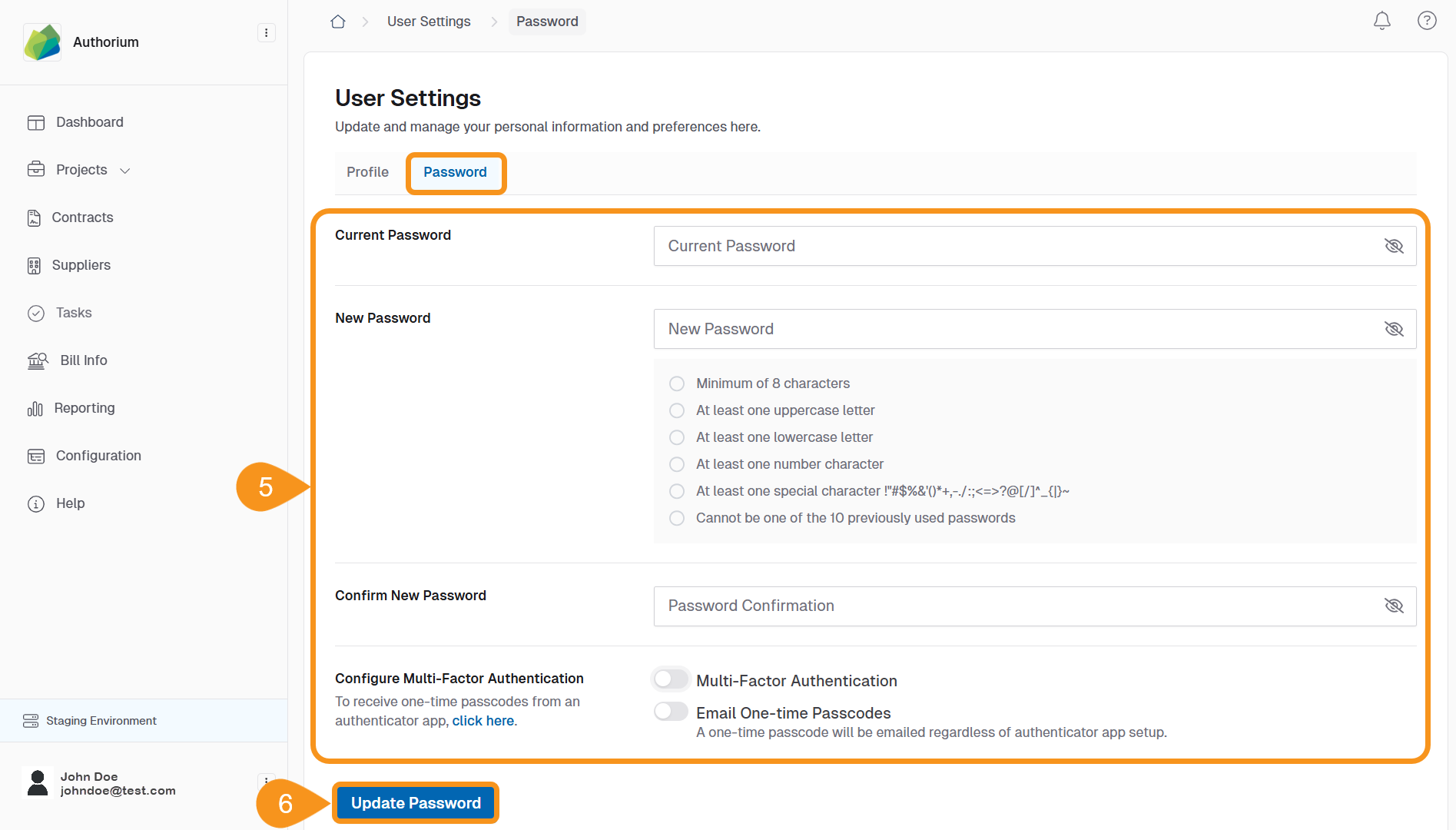Viewport: 1456px width, 830px height.
Task: Show the Current Password text
Action: pos(1393,246)
